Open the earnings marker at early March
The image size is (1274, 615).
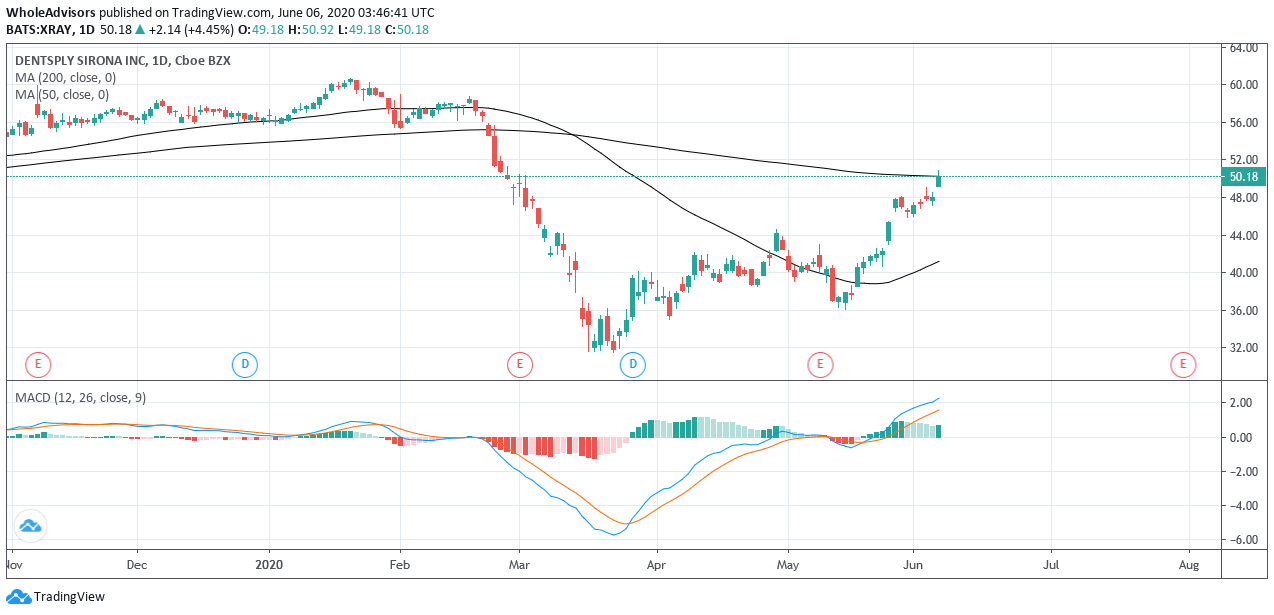pyautogui.click(x=519, y=365)
